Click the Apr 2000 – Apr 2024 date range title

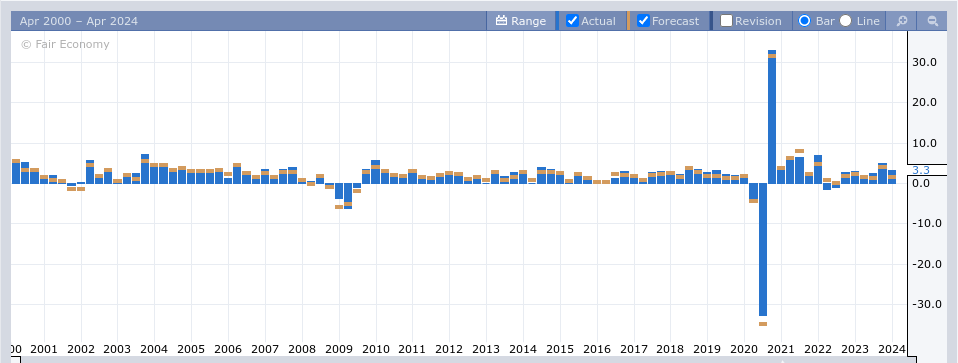tap(79, 21)
